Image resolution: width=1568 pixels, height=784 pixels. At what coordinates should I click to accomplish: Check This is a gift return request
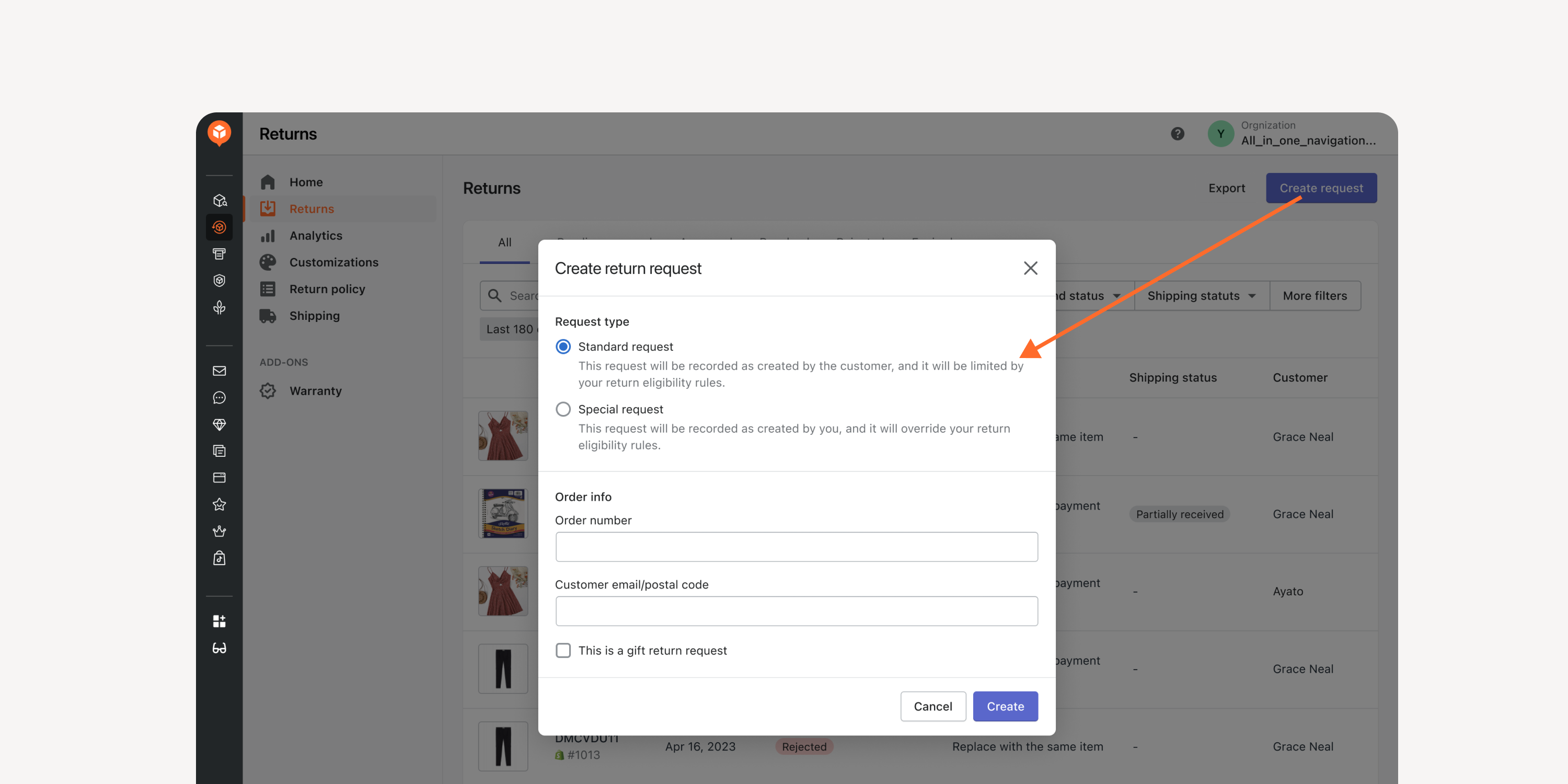pos(563,650)
